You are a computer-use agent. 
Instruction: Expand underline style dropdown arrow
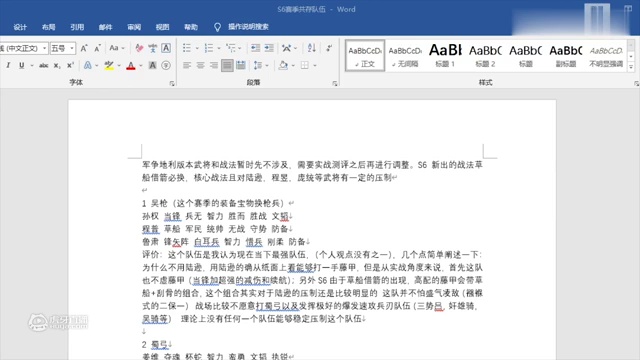(x=32, y=65)
